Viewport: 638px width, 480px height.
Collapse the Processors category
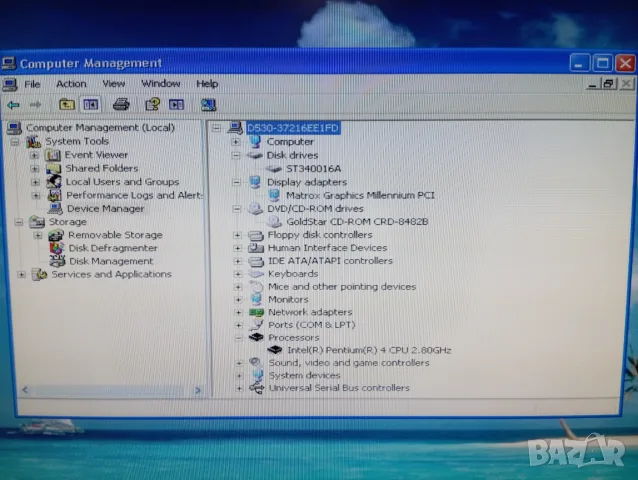(x=239, y=338)
